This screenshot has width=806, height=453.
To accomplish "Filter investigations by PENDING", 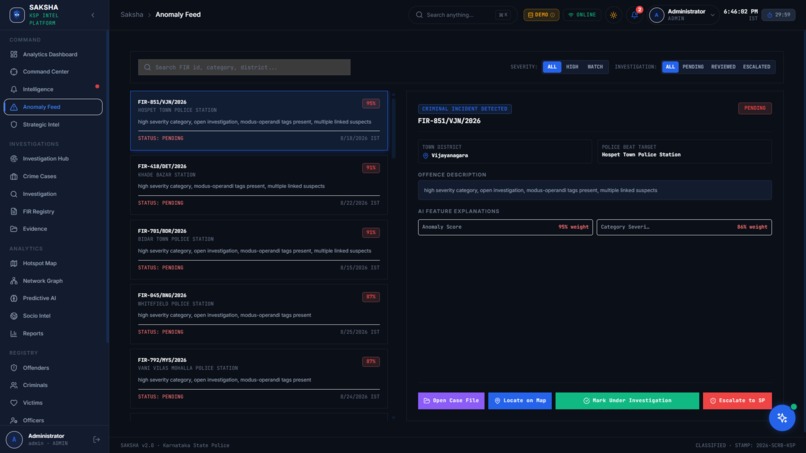I will click(x=693, y=67).
